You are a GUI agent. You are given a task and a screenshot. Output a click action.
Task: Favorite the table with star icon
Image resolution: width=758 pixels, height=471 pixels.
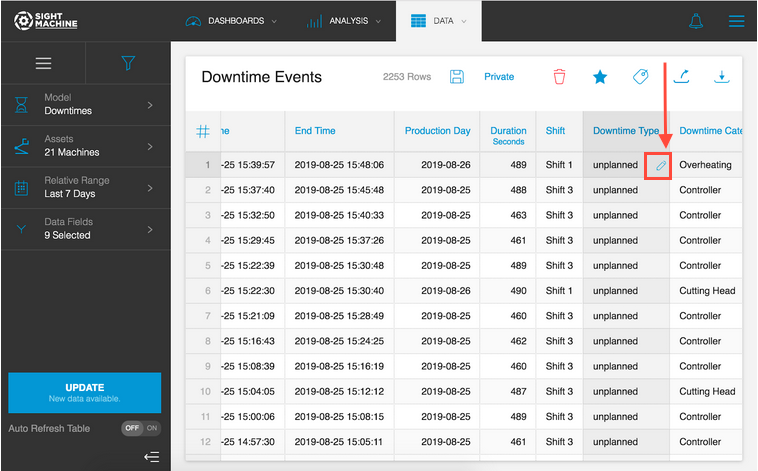click(600, 77)
